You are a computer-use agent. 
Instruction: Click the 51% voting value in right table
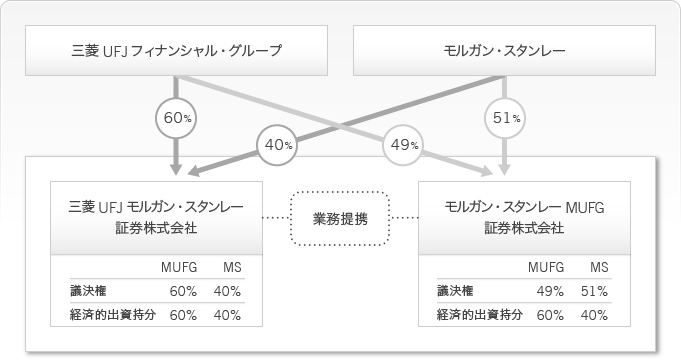point(594,291)
